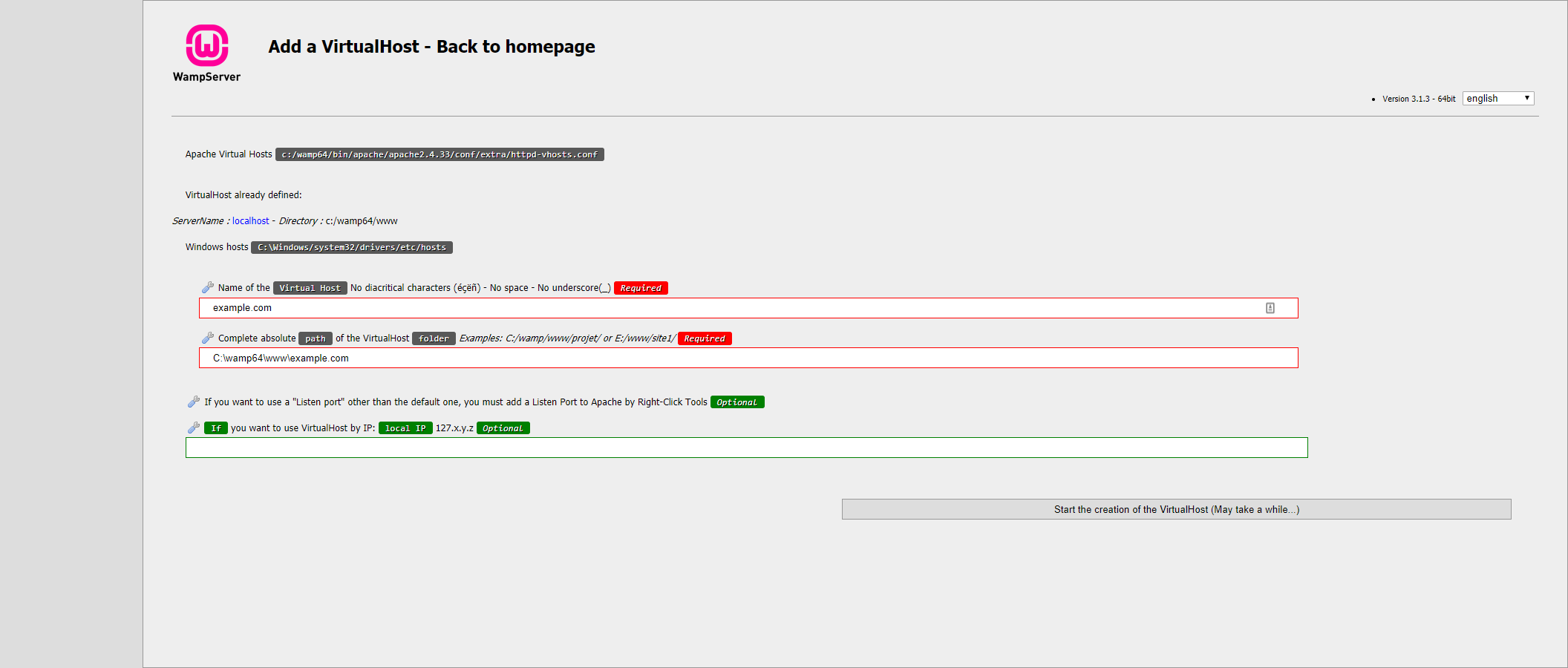Click the red Required badge for host name
The width and height of the screenshot is (1568, 668).
point(641,288)
